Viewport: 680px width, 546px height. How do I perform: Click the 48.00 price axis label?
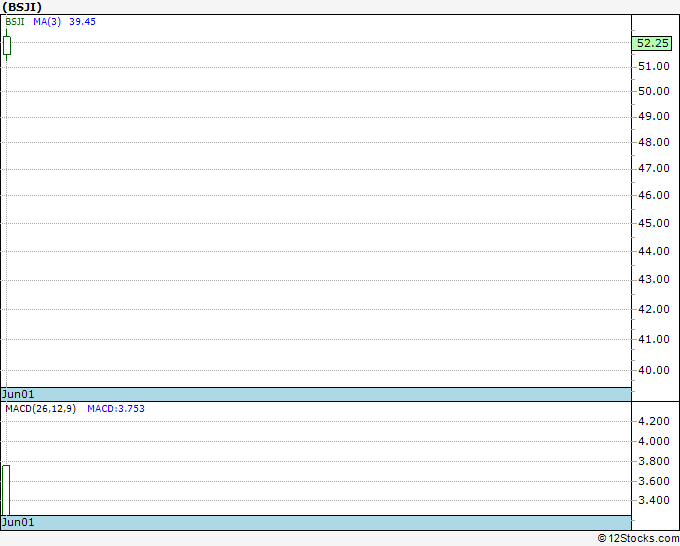[x=654, y=142]
